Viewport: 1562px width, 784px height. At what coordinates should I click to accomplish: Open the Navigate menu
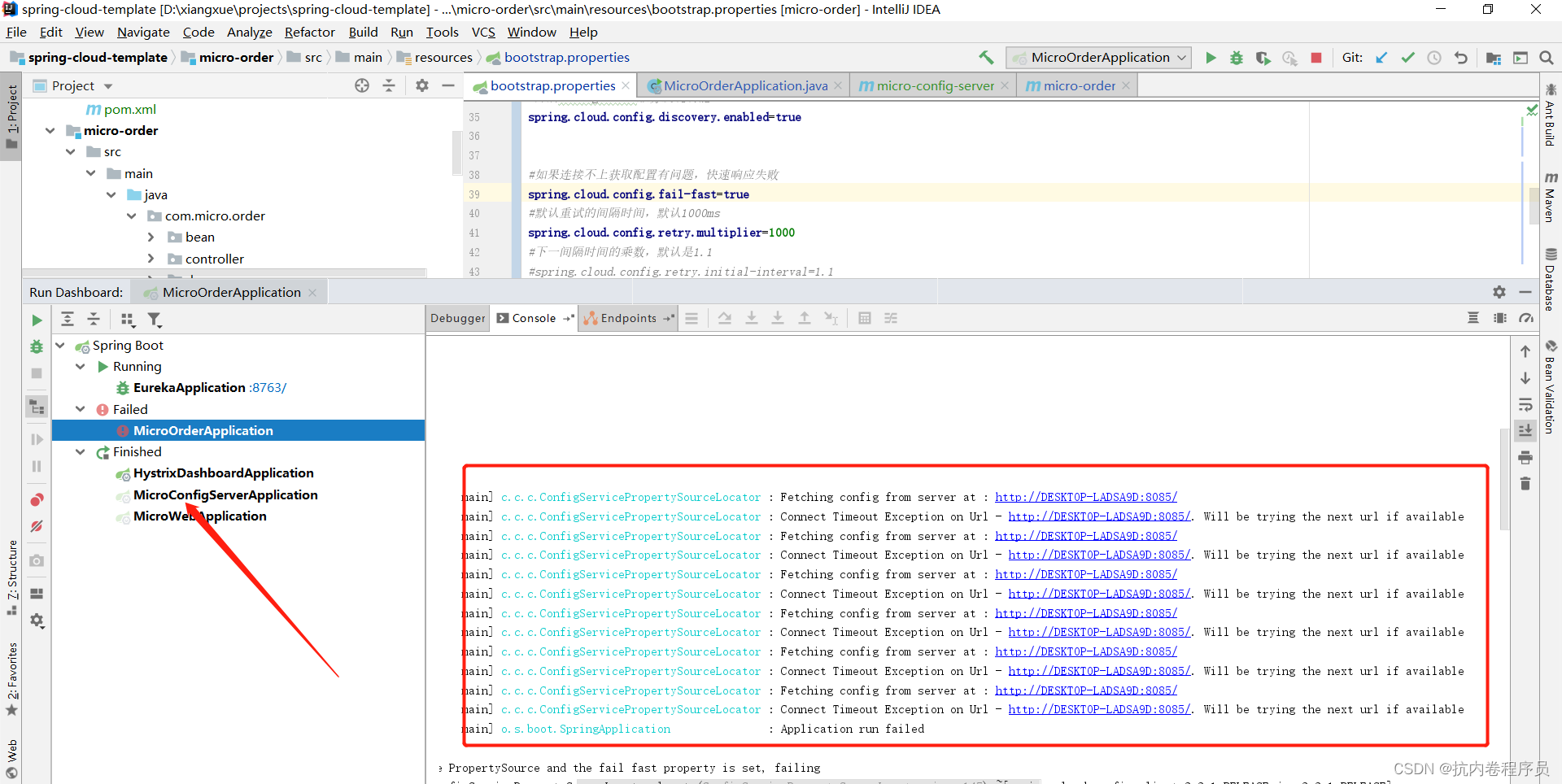pos(143,33)
